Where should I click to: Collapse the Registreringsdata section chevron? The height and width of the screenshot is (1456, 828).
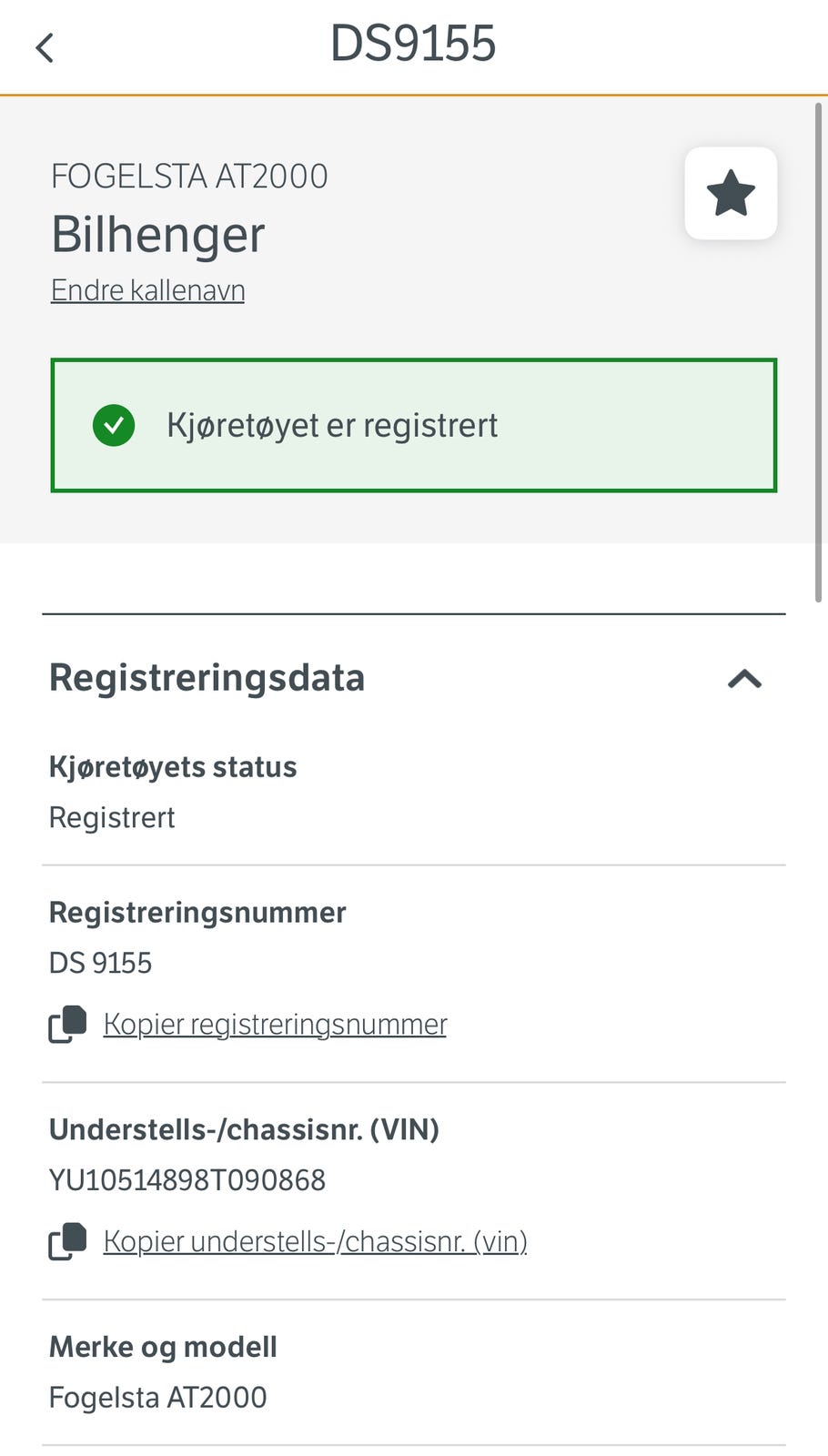(x=744, y=679)
